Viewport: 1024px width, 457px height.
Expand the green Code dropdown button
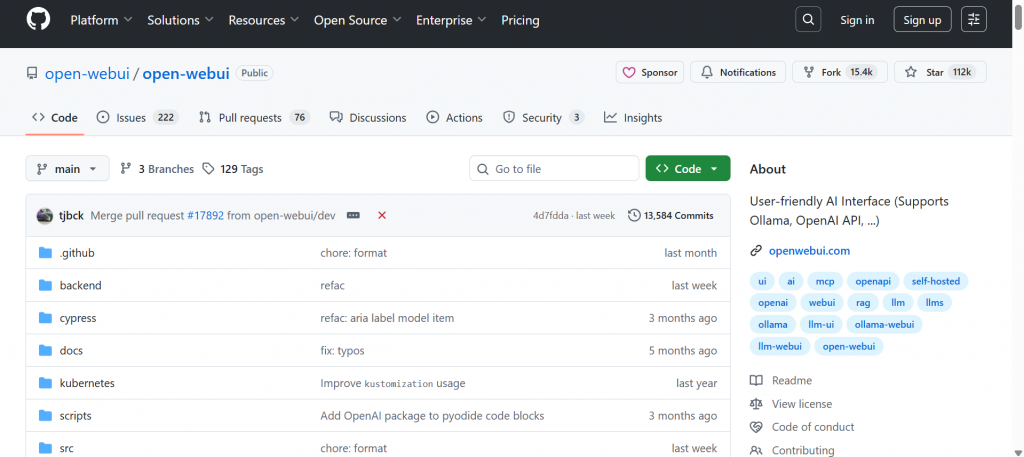[688, 168]
